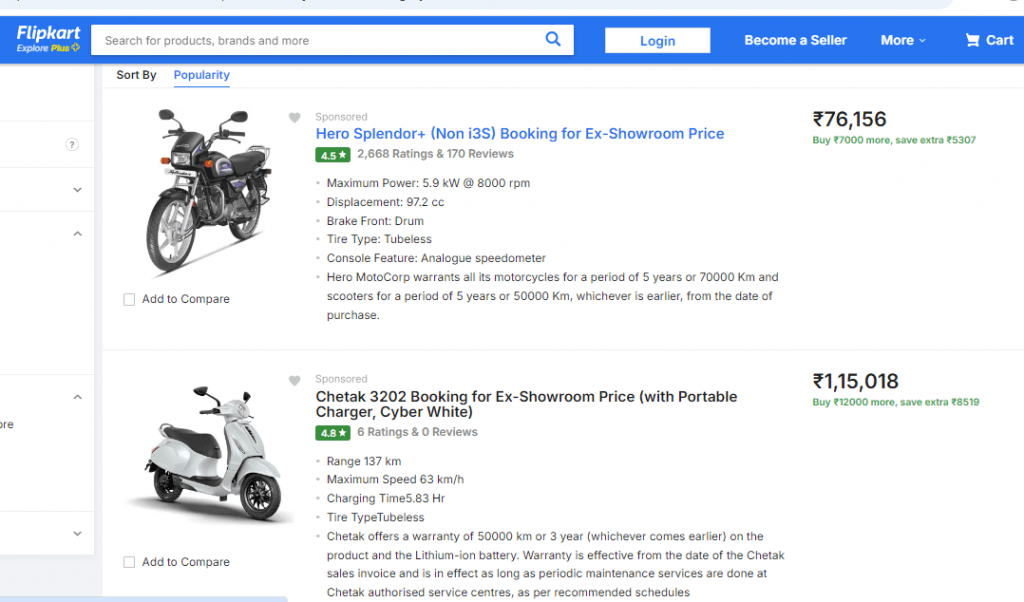The height and width of the screenshot is (602, 1024).
Task: Click the Login button
Action: pyautogui.click(x=657, y=41)
